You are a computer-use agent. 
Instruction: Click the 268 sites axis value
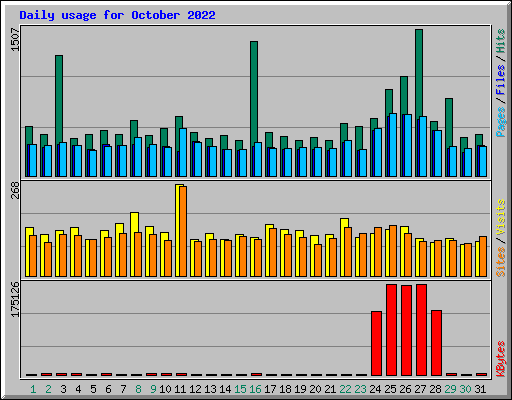[16, 190]
